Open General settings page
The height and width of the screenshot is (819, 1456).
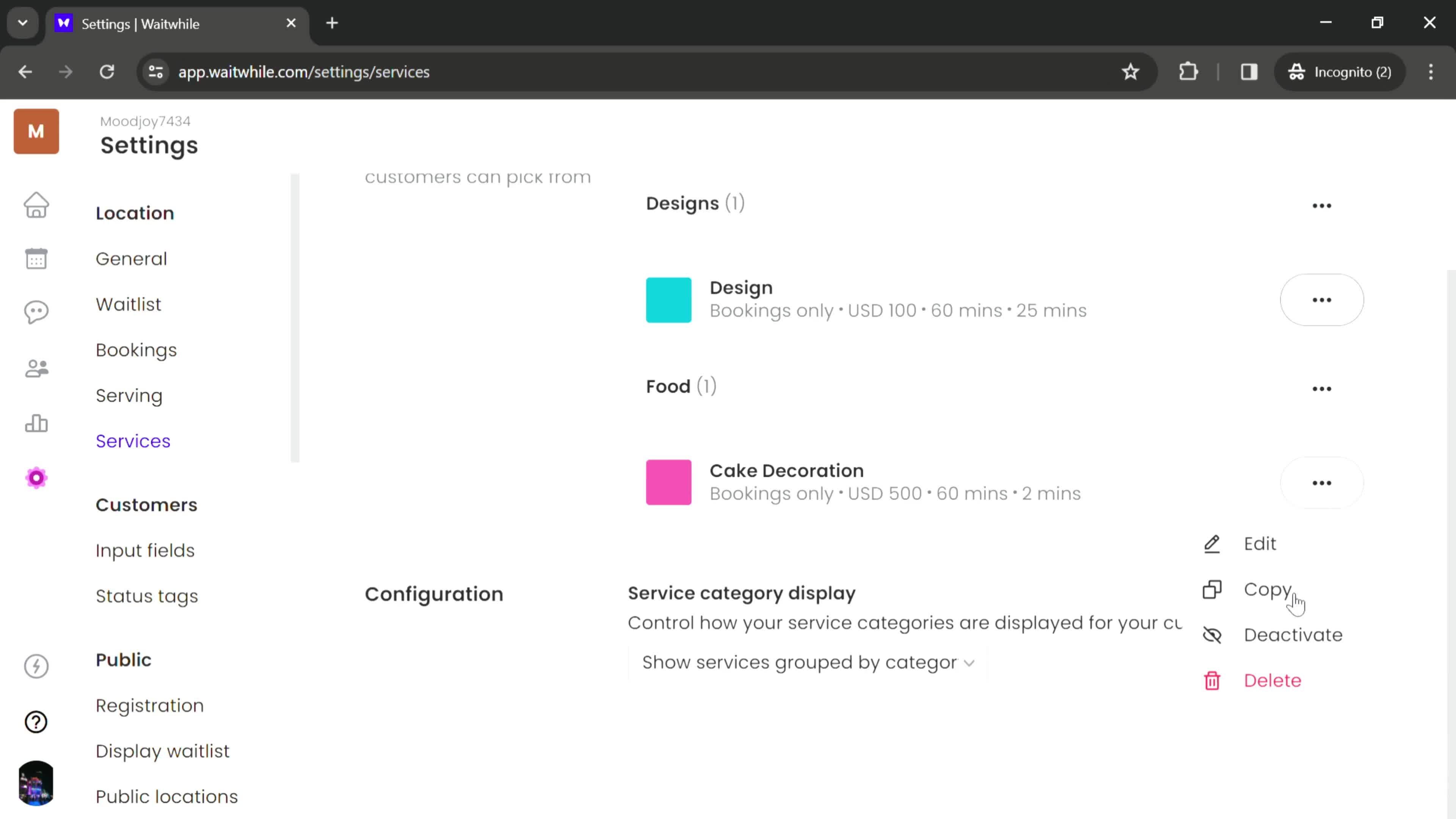pos(131,259)
